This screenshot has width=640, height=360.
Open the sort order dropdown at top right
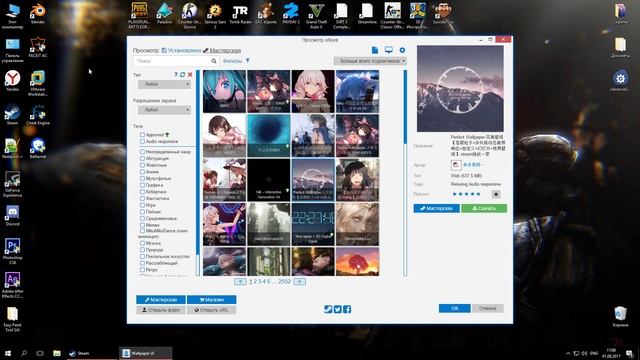370,61
